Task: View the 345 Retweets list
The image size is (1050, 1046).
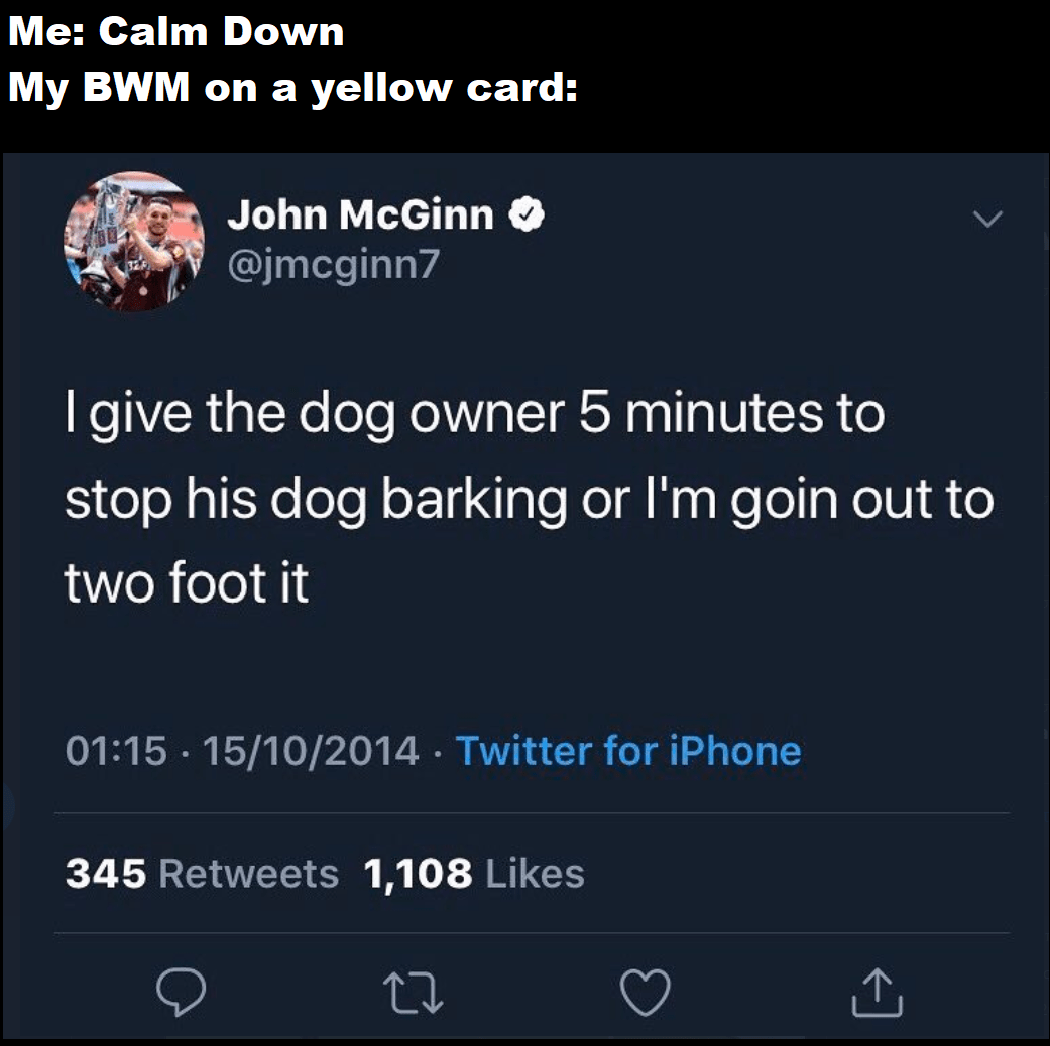Action: coord(202,874)
